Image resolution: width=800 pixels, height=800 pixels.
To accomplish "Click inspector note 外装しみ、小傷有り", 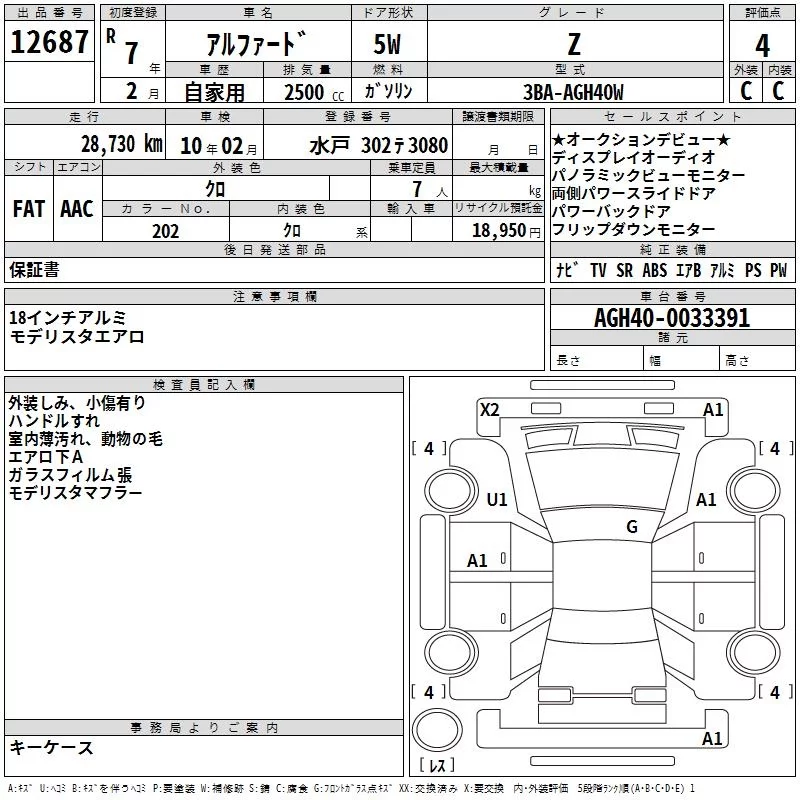I will [x=77, y=403].
